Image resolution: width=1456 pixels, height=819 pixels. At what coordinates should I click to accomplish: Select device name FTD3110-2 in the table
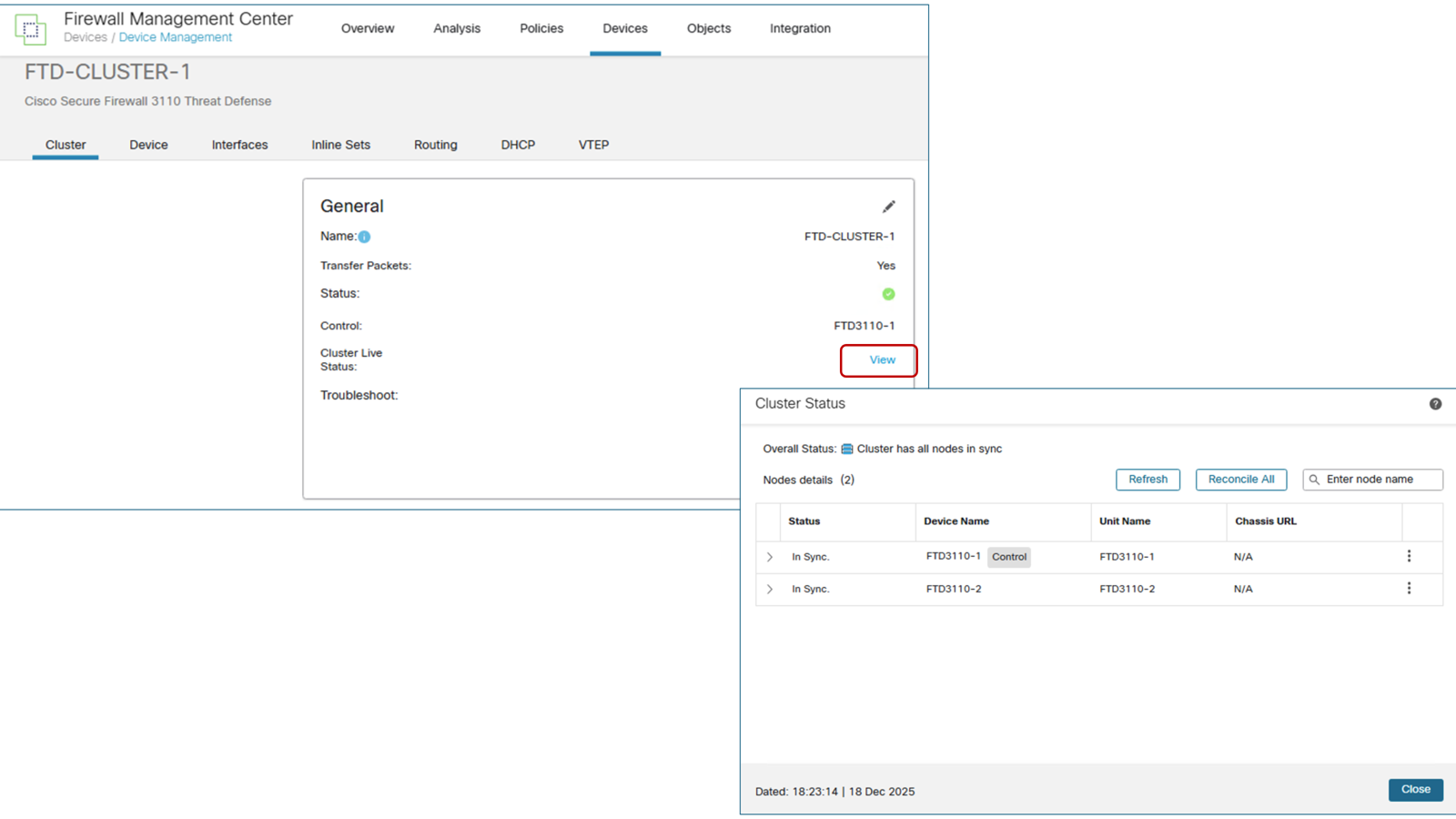pyautogui.click(x=954, y=589)
